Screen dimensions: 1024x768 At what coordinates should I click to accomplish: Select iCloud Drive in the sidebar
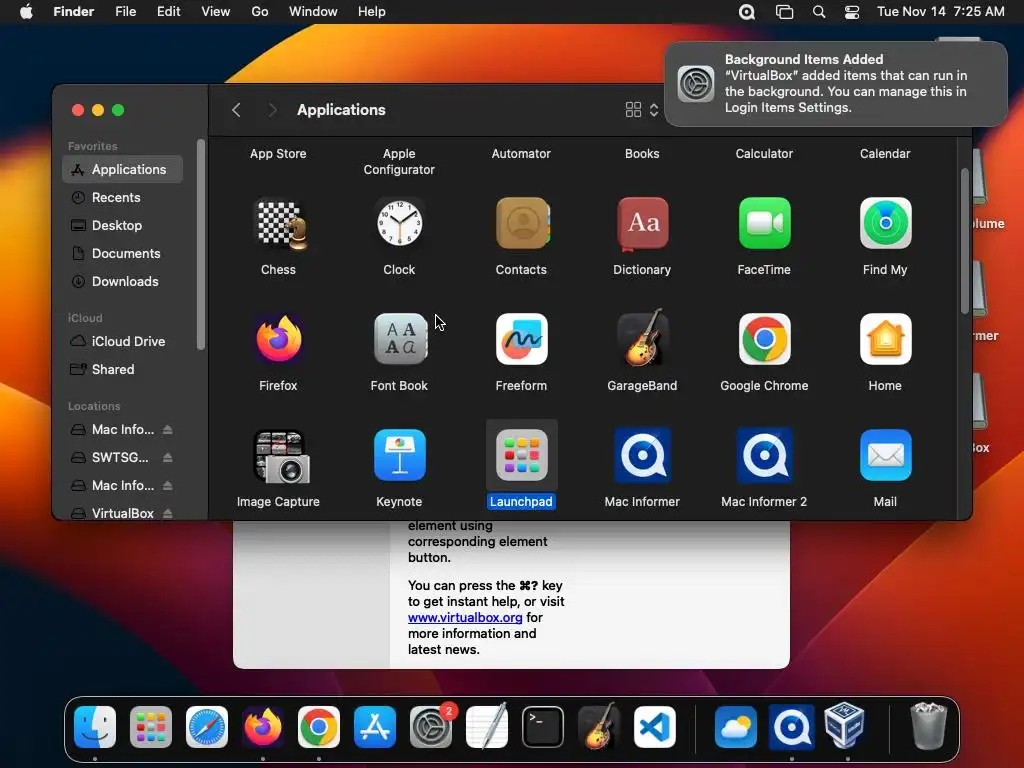(123, 342)
